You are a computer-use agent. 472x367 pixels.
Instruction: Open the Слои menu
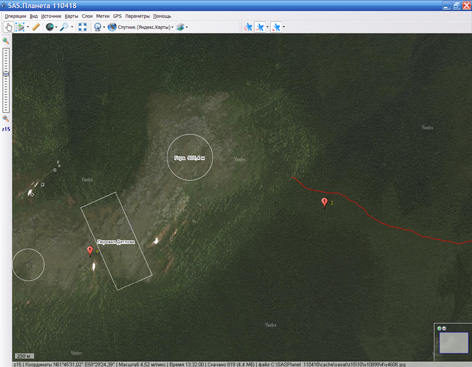(x=87, y=16)
